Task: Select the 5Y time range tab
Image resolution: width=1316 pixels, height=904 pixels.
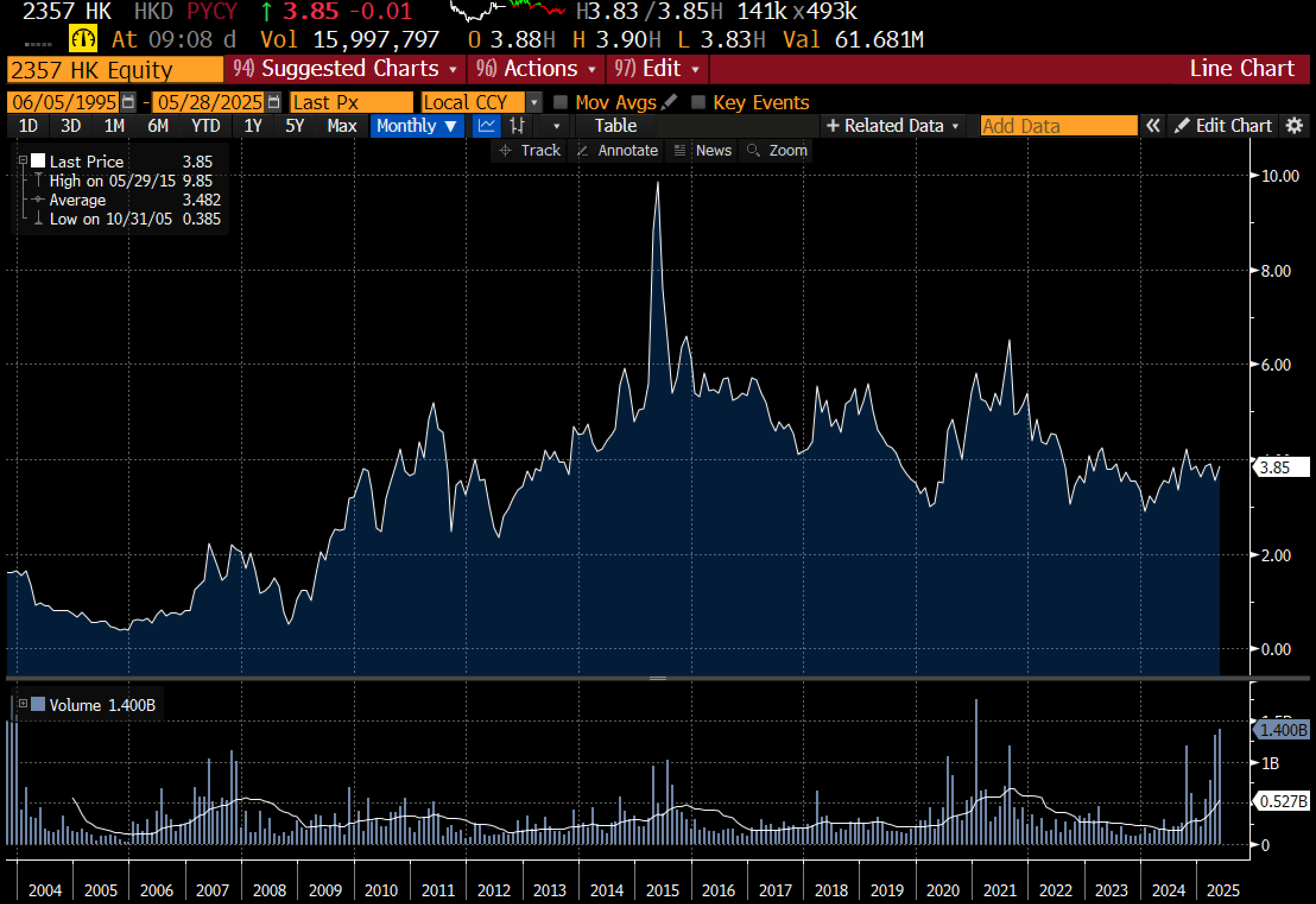Action: [x=295, y=125]
